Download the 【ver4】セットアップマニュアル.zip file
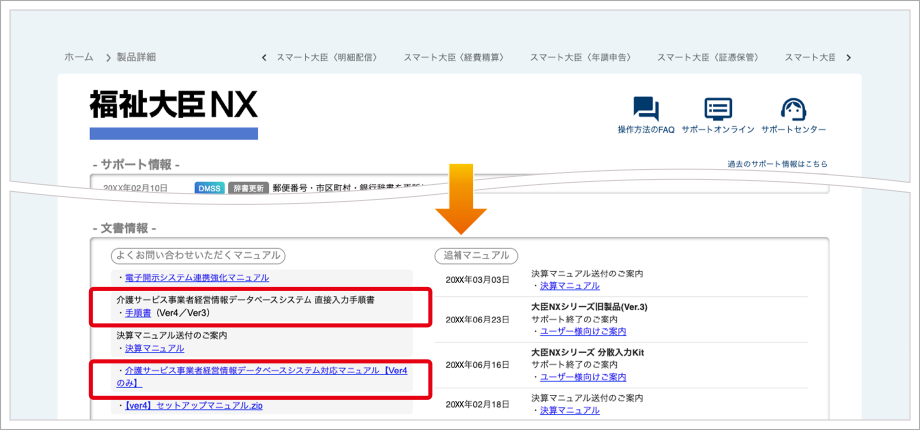 click(x=193, y=408)
